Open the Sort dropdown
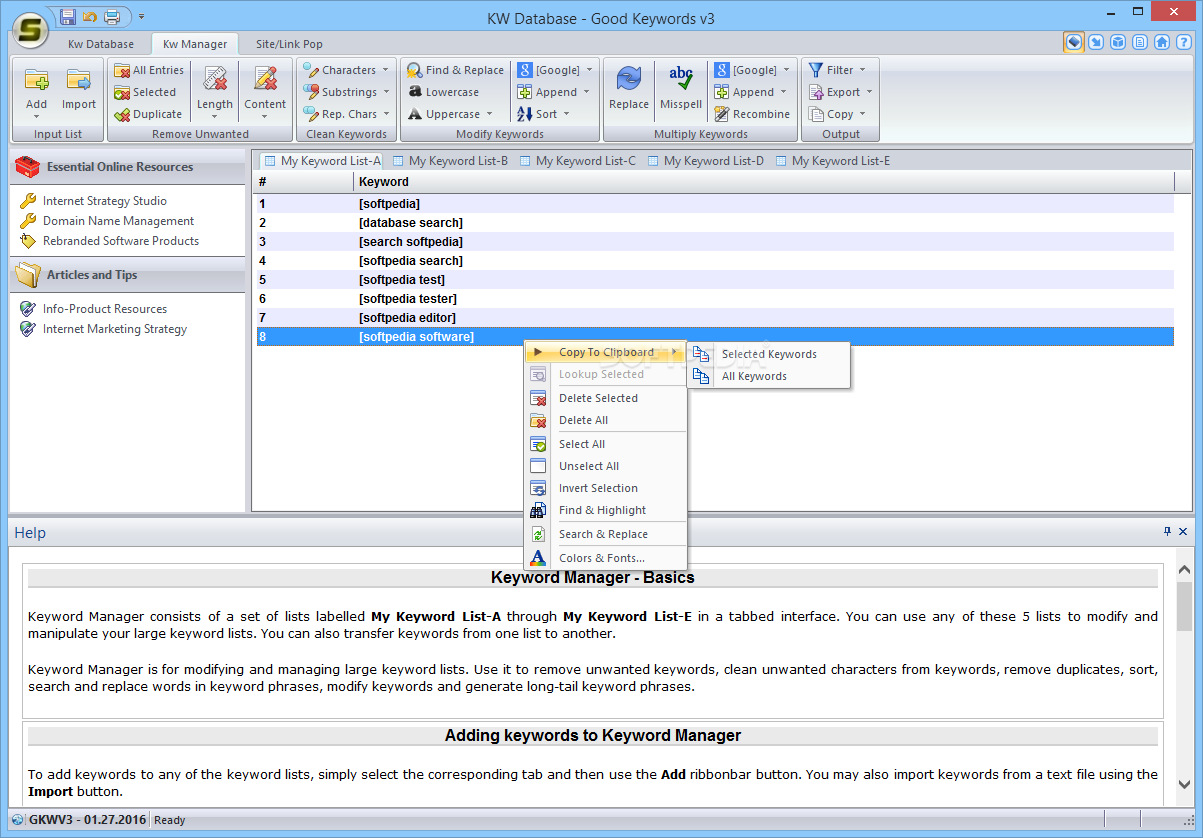The image size is (1203, 838). coord(543,114)
